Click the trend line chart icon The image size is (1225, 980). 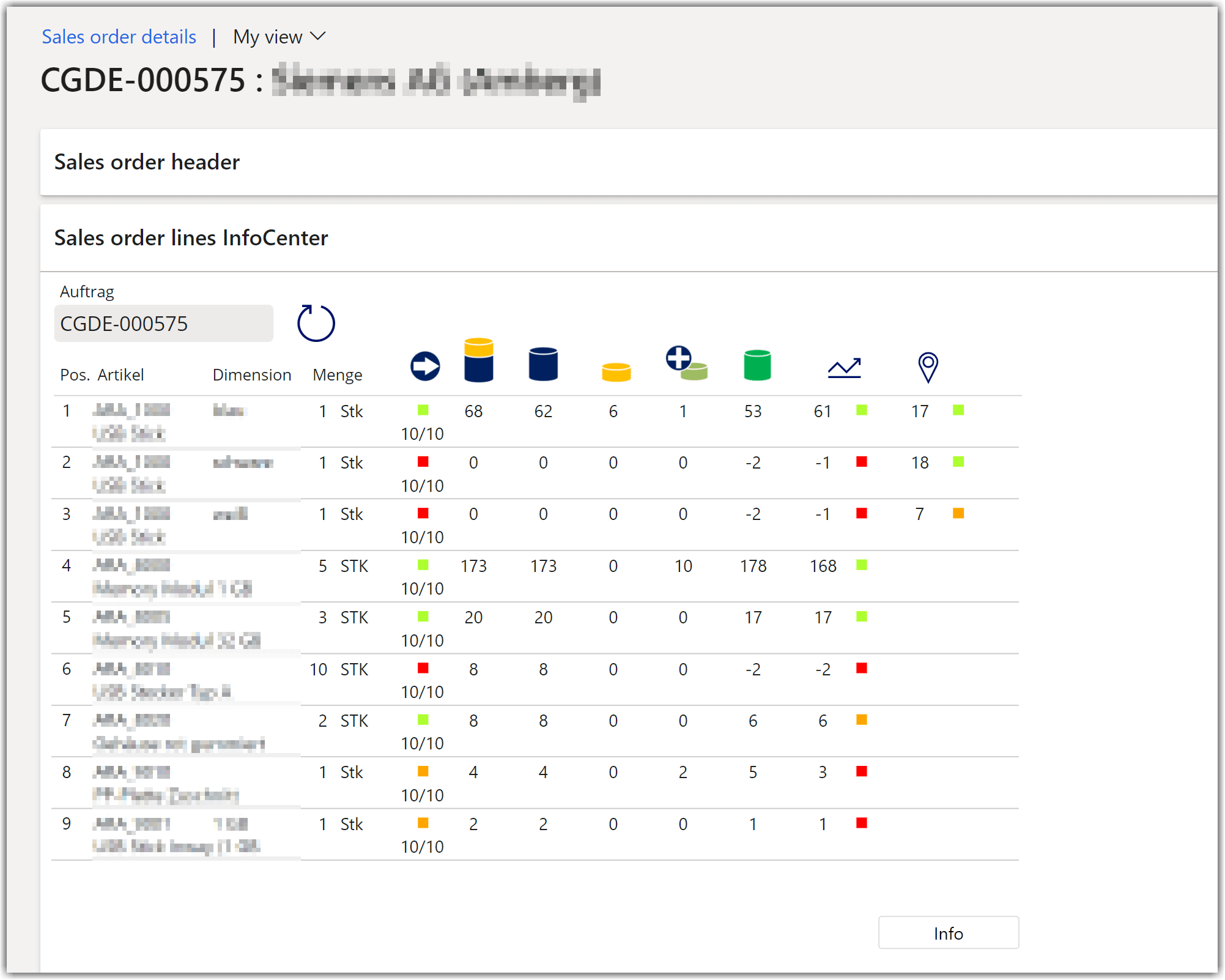pos(844,368)
